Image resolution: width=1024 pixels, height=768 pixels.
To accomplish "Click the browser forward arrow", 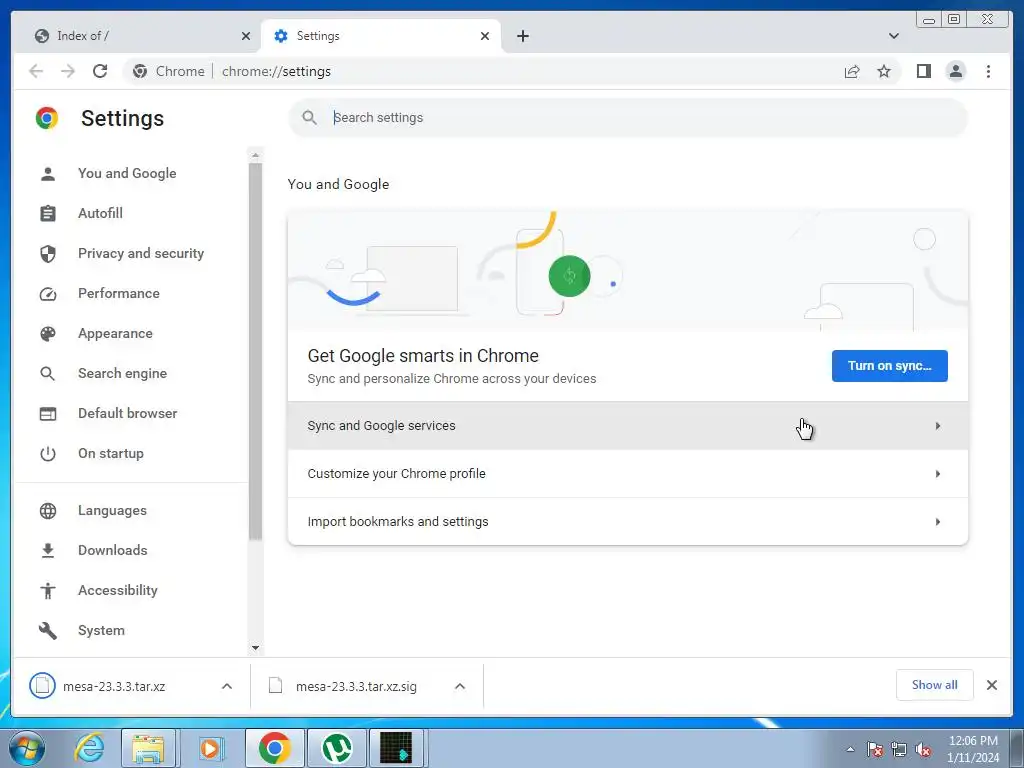I will click(68, 71).
